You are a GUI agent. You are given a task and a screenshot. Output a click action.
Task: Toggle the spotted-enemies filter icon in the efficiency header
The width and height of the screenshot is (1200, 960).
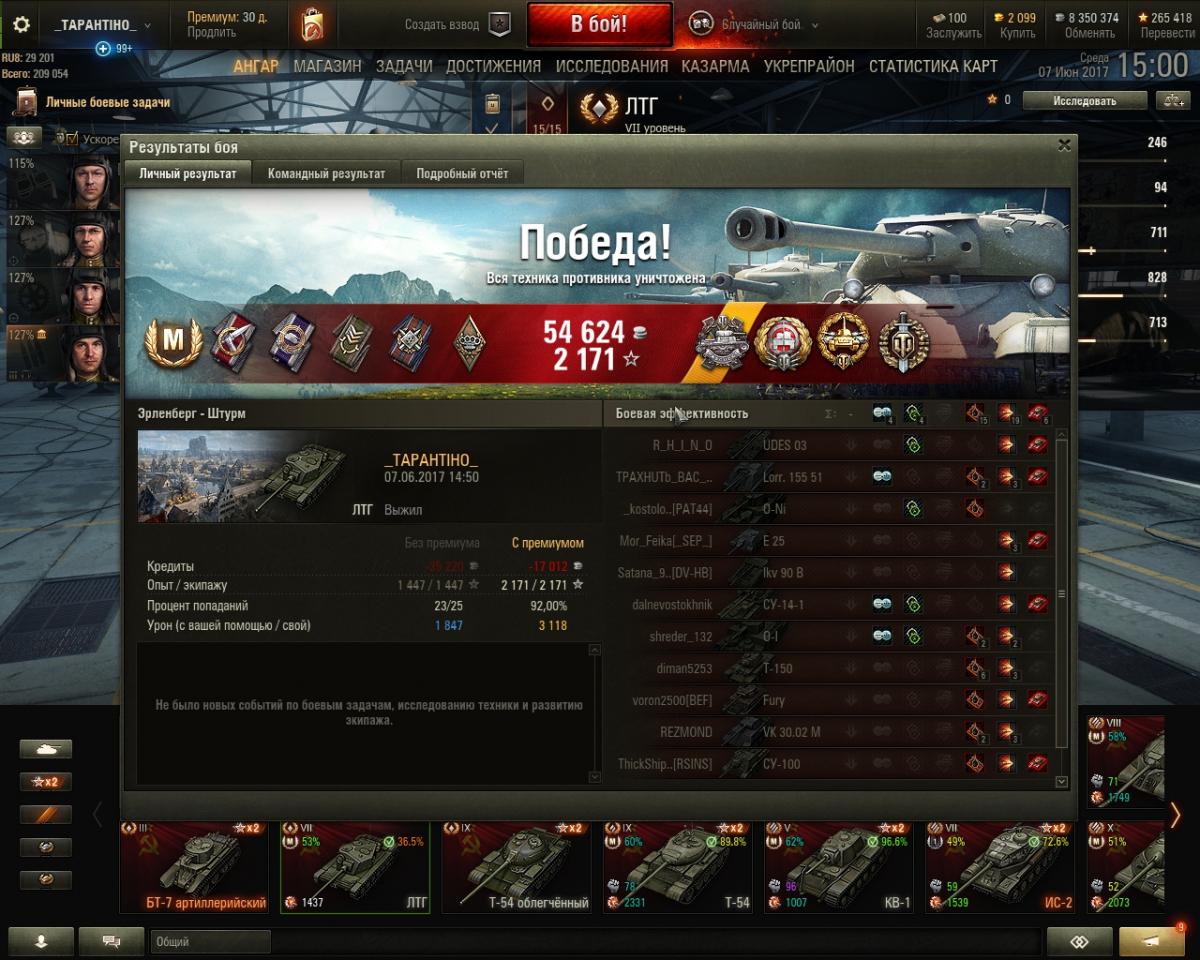click(882, 414)
